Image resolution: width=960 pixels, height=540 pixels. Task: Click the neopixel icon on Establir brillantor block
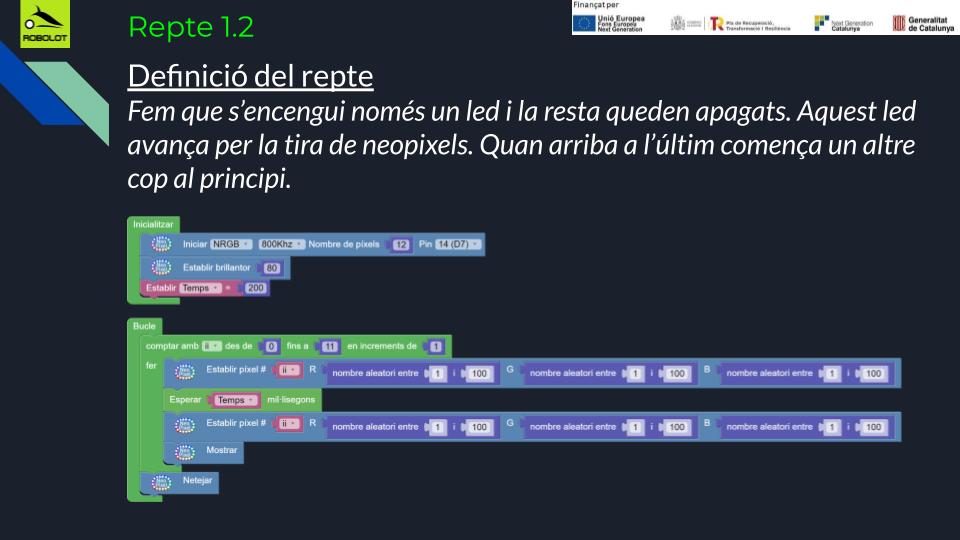point(161,267)
